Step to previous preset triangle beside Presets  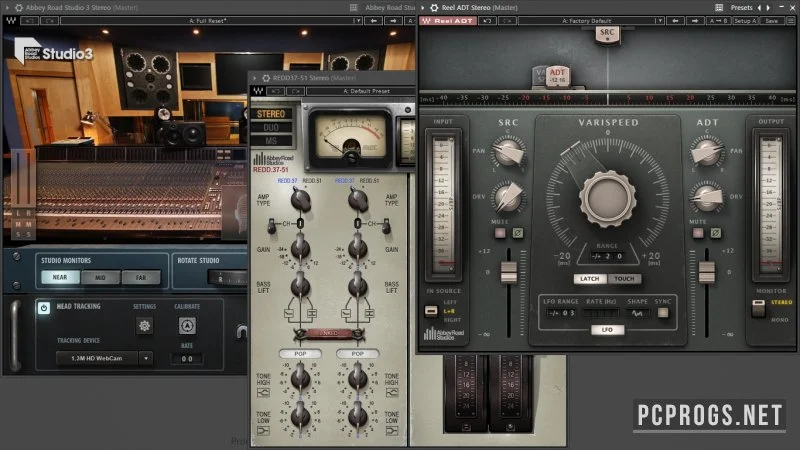[759, 8]
